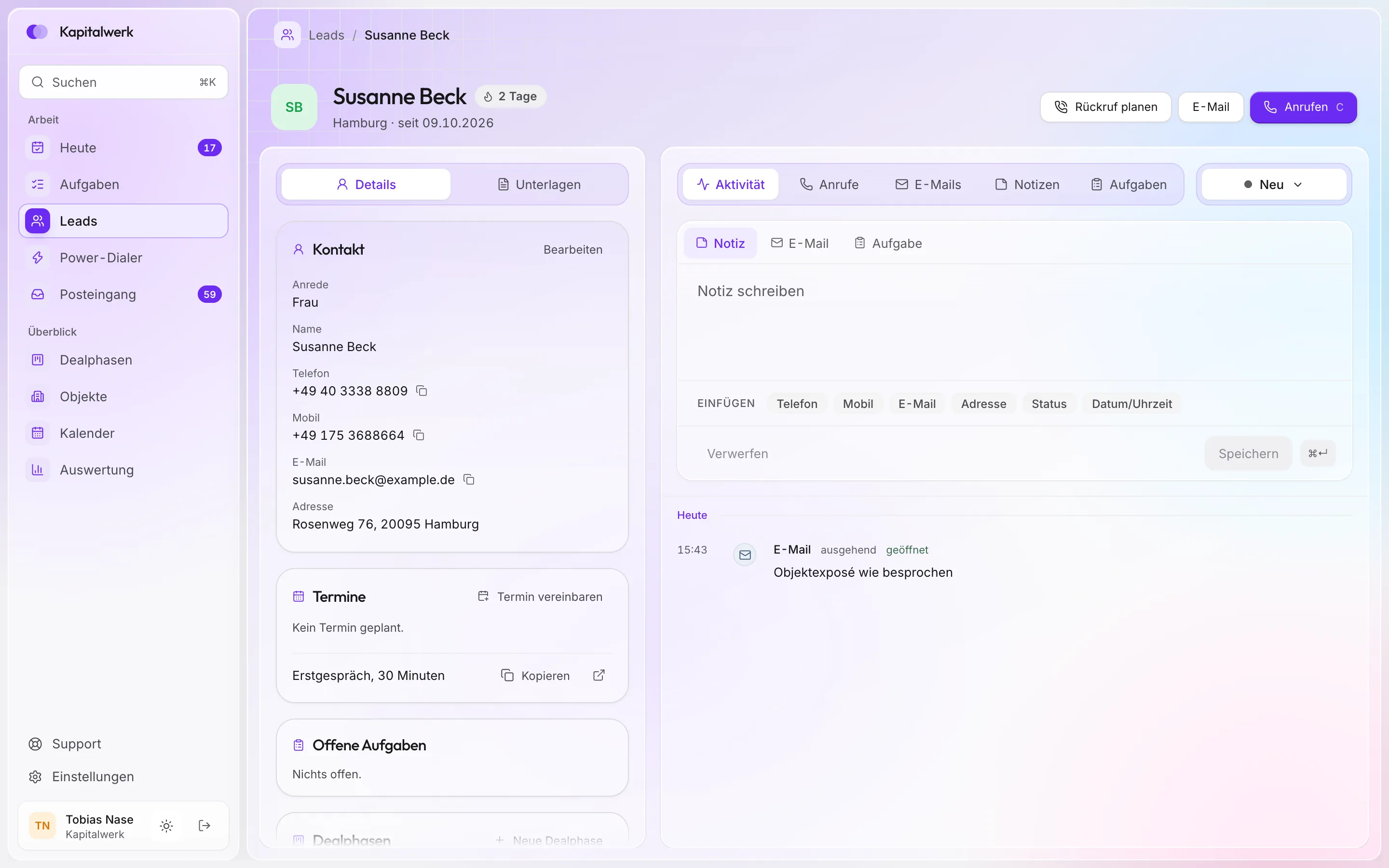The width and height of the screenshot is (1389, 868).
Task: Open Aufgaben tab in activity panel
Action: click(x=1129, y=184)
